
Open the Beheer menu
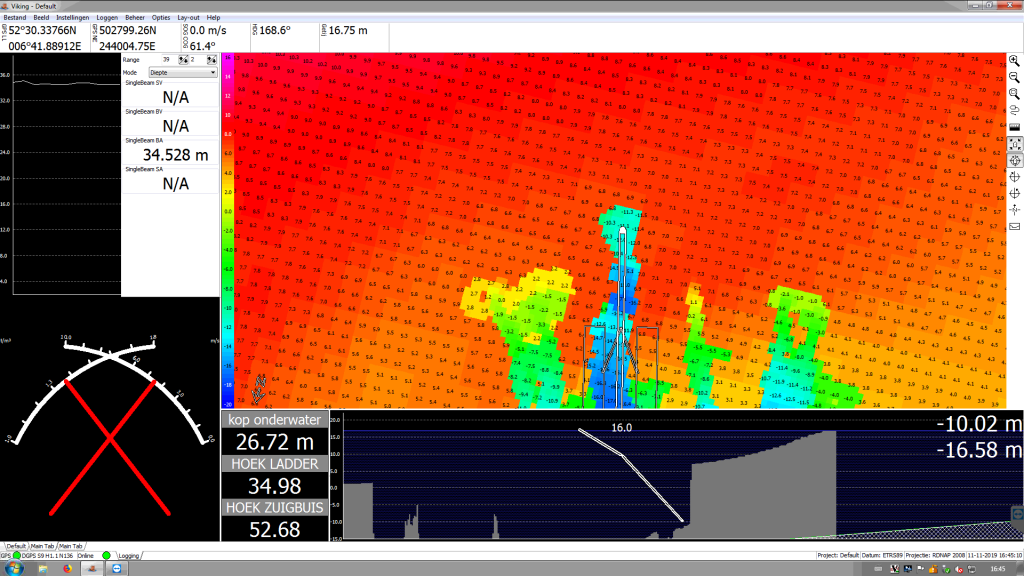click(135, 18)
